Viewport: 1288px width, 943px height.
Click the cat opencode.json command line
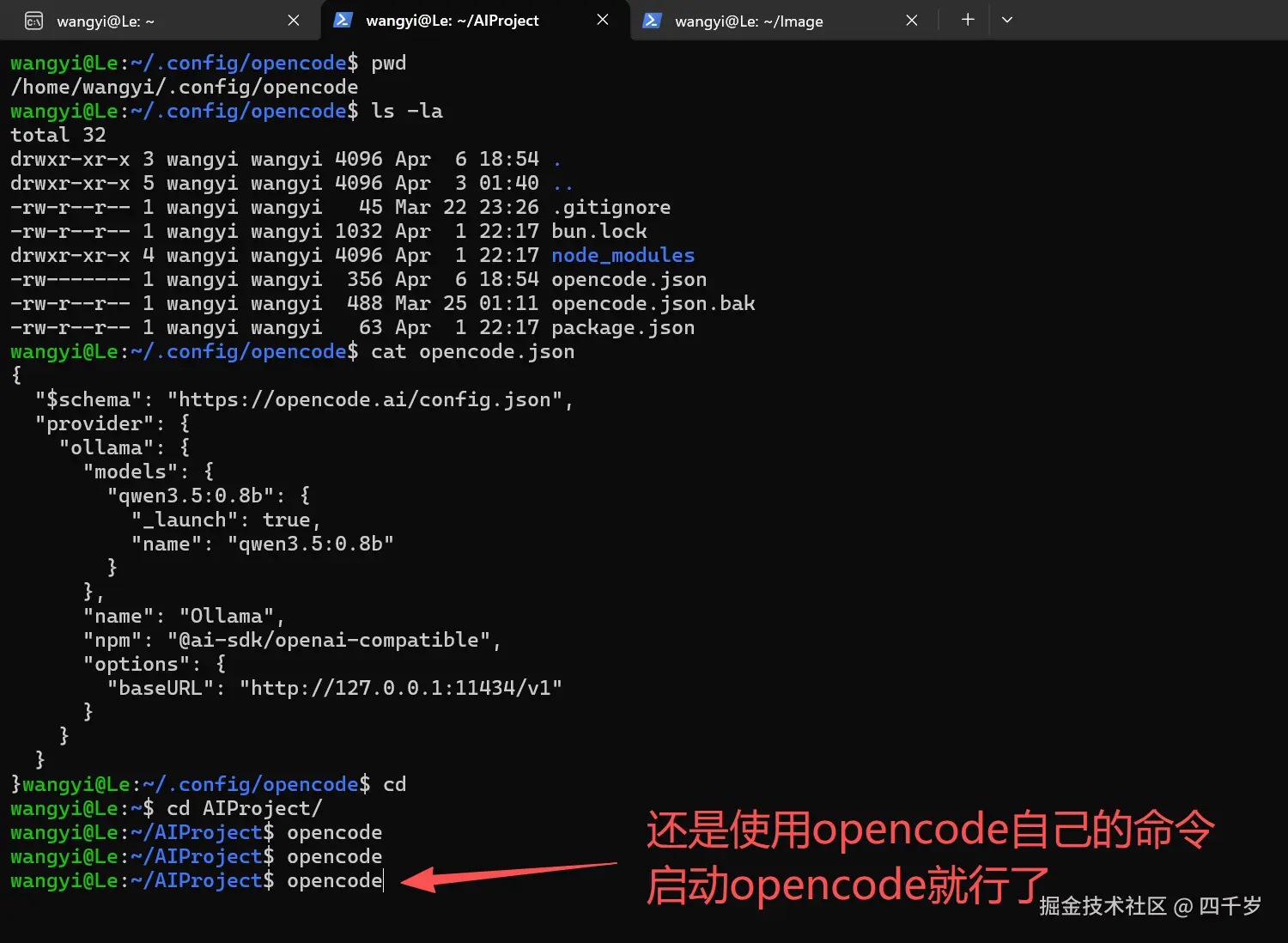[x=471, y=351]
